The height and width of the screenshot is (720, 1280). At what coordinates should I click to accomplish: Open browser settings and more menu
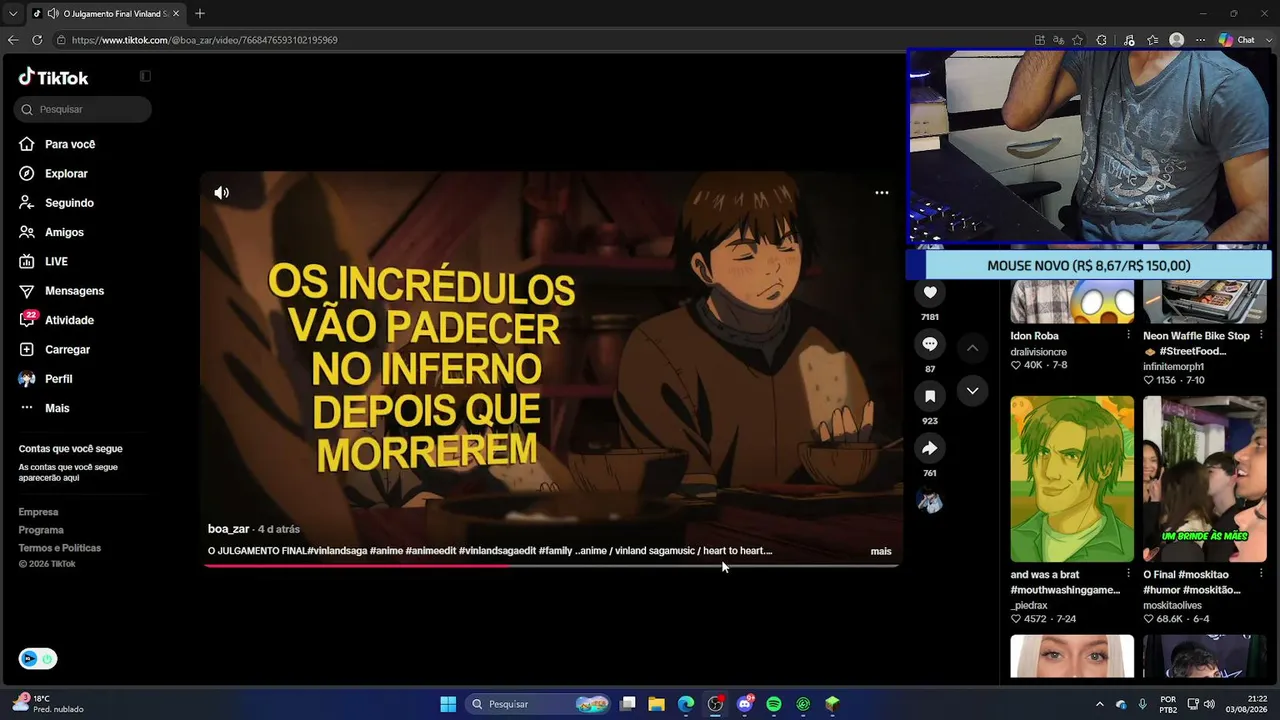coord(1200,40)
